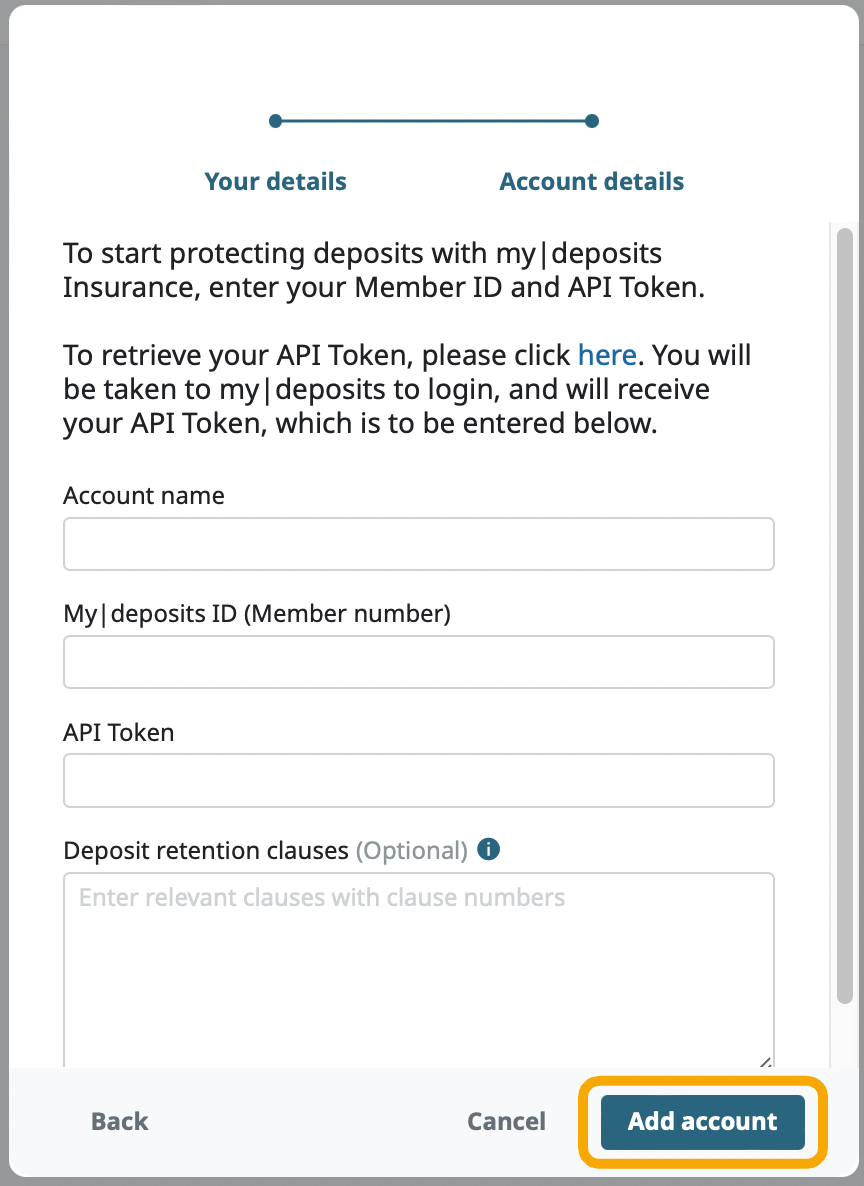This screenshot has width=864, height=1186.
Task: Click into the My|deposits ID member number field
Action: pyautogui.click(x=418, y=662)
